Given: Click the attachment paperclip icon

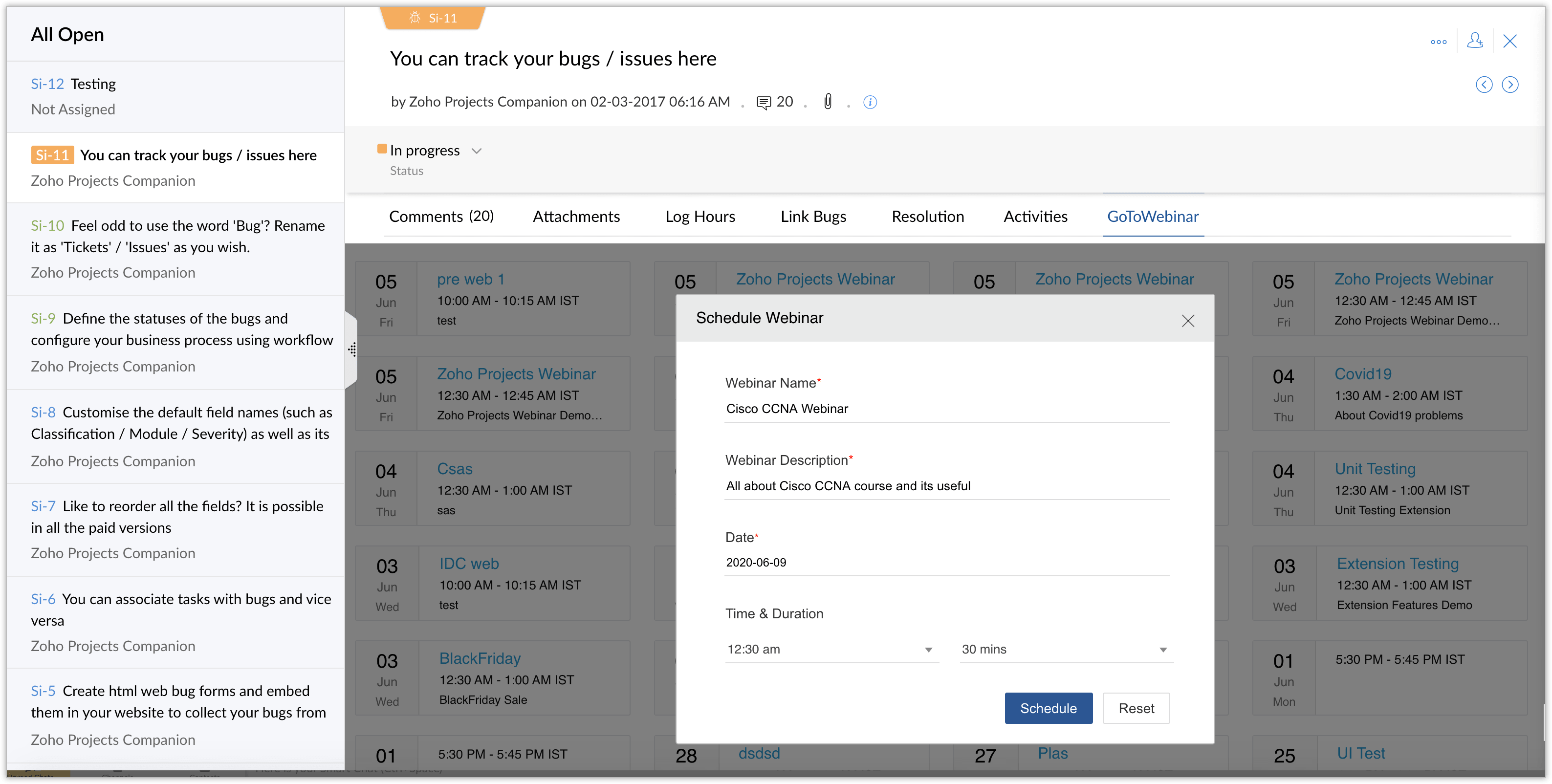Looking at the screenshot, I should (x=828, y=101).
